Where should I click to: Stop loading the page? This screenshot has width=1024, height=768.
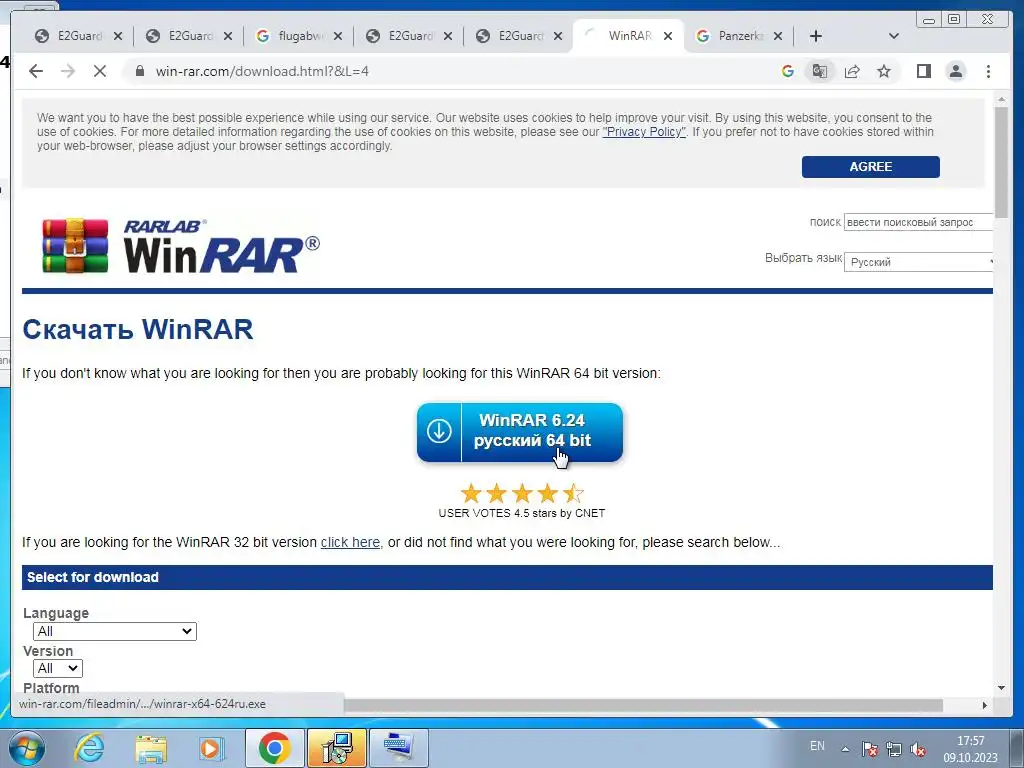tap(100, 71)
